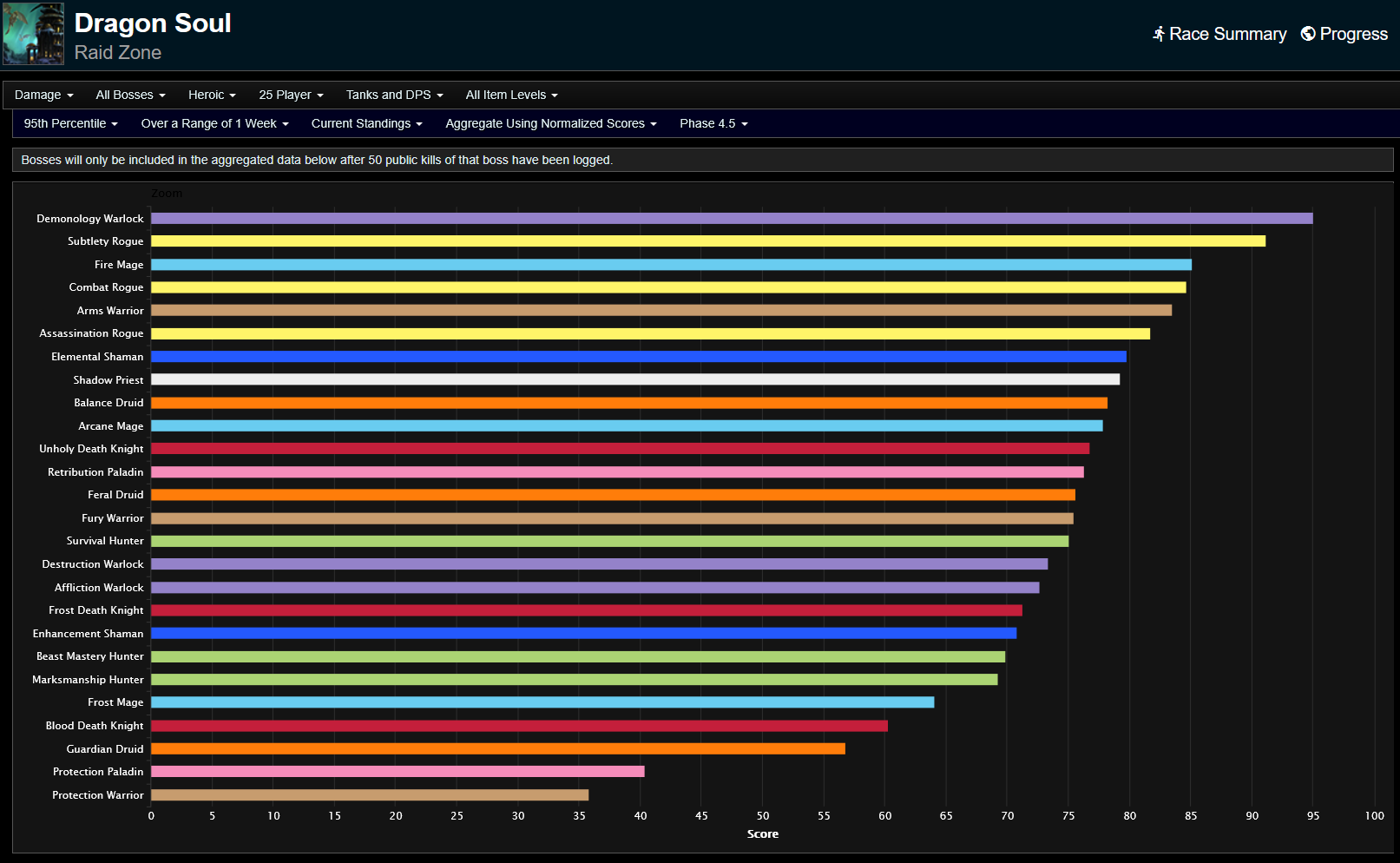The width and height of the screenshot is (1400, 863).
Task: Click the Blood Death Knight label
Action: point(95,726)
